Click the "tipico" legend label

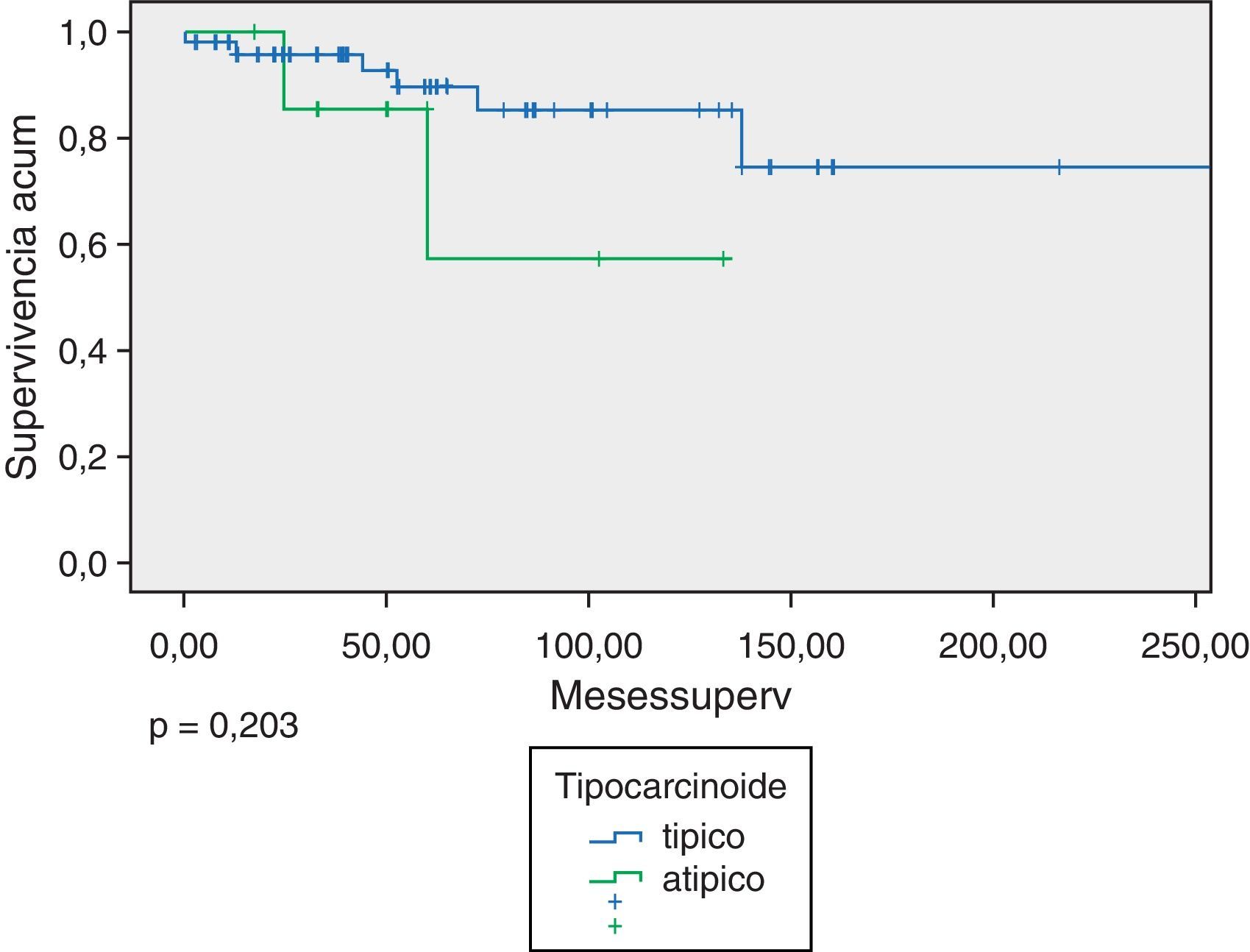[703, 836]
